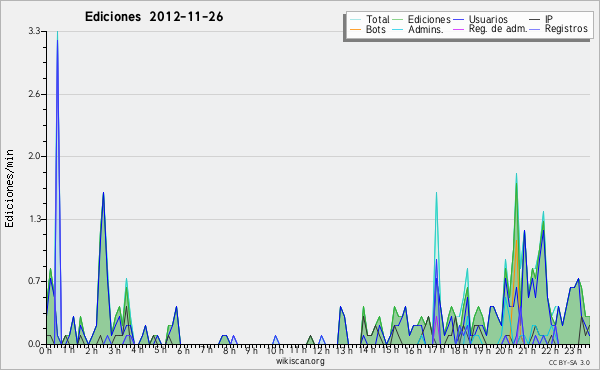Click the y-axis value '0.7'

[34, 282]
